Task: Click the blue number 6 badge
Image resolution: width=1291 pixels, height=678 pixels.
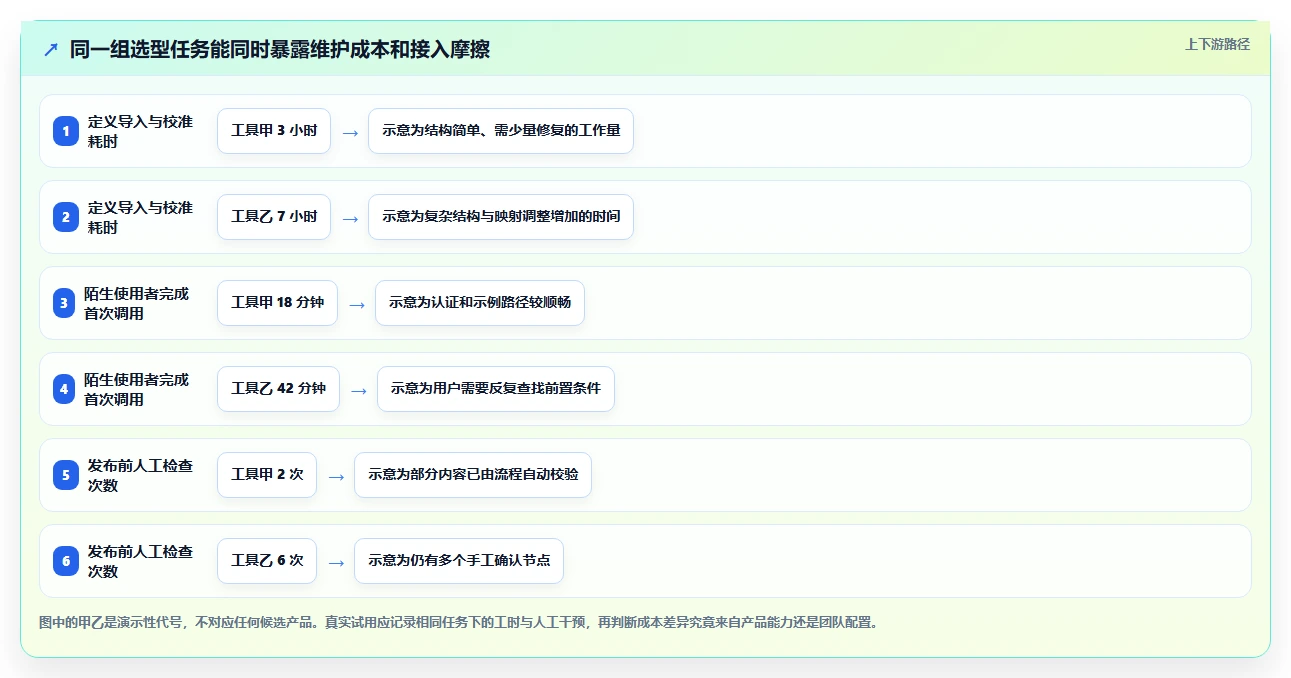Action: (x=66, y=561)
